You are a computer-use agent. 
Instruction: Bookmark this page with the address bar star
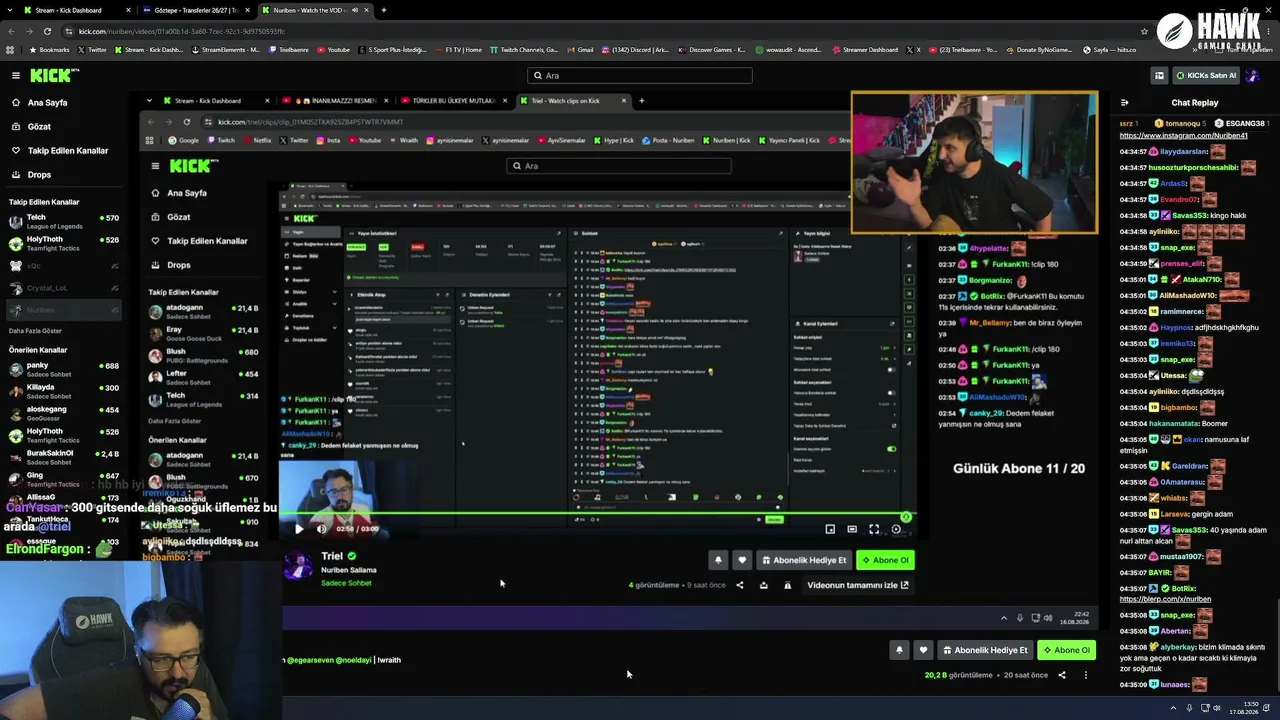pos(1144,31)
